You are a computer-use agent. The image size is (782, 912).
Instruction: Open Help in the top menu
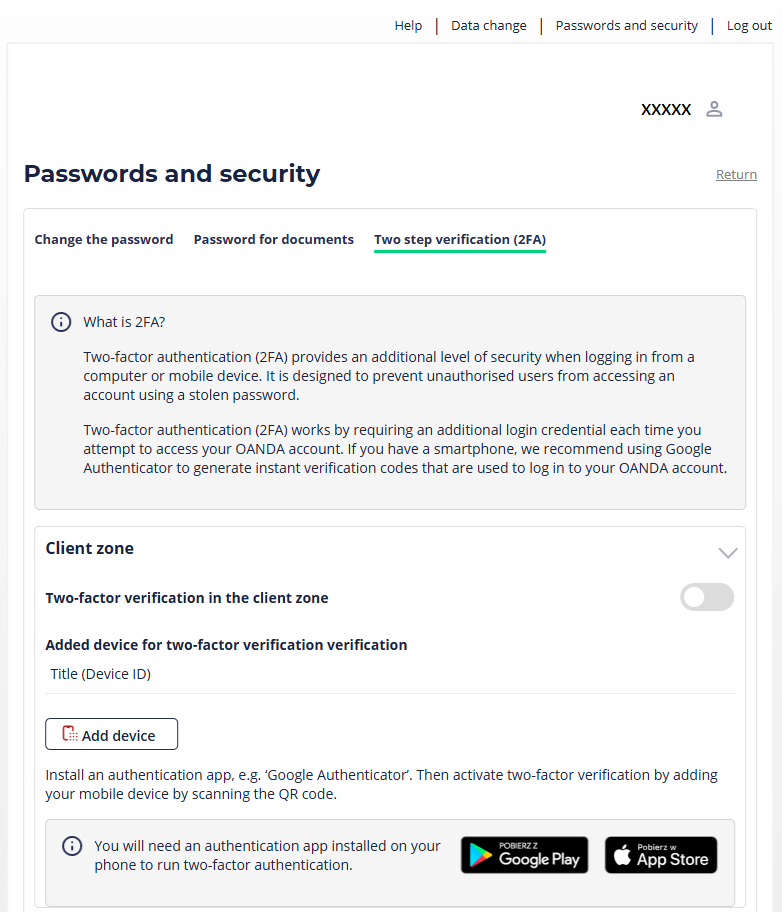(408, 26)
